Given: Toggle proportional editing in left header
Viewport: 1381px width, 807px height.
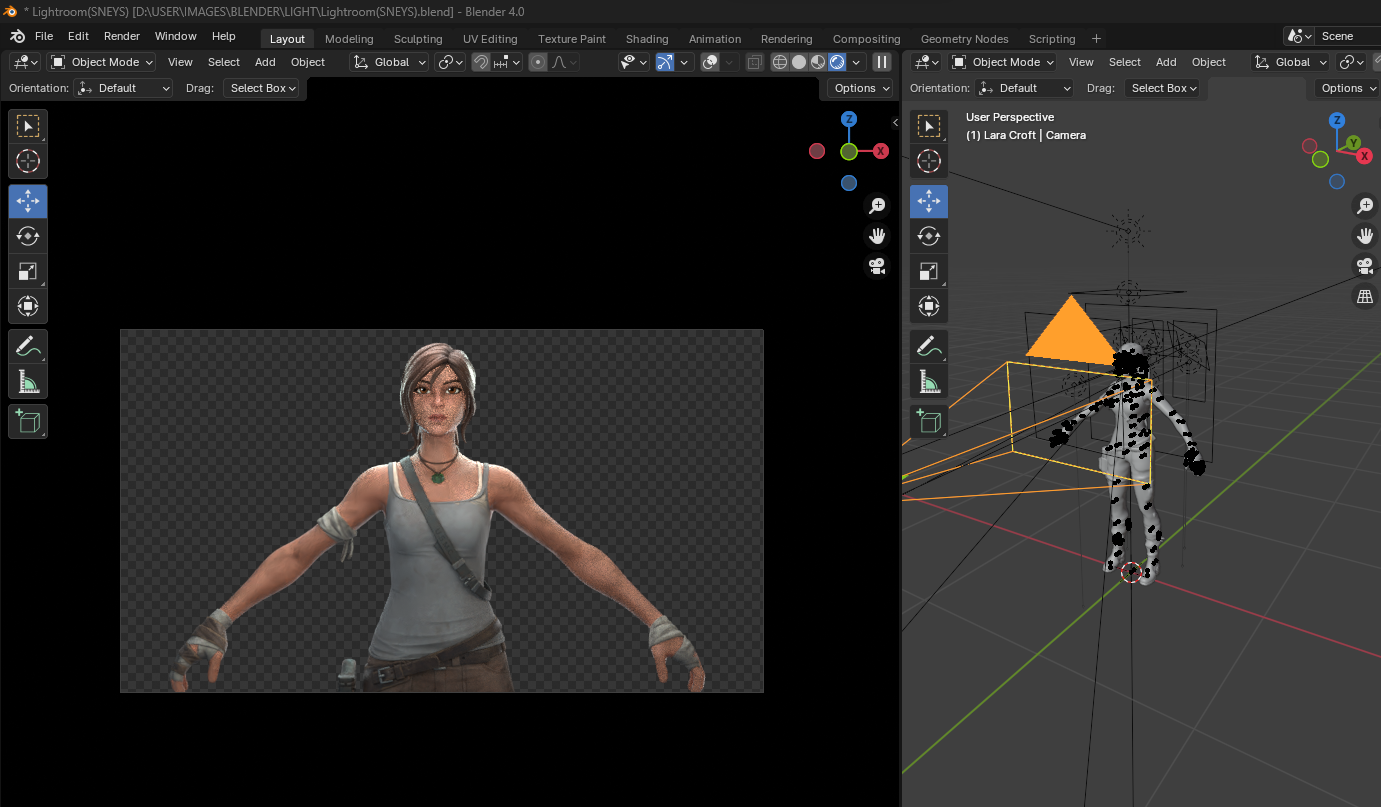Looking at the screenshot, I should [x=538, y=62].
